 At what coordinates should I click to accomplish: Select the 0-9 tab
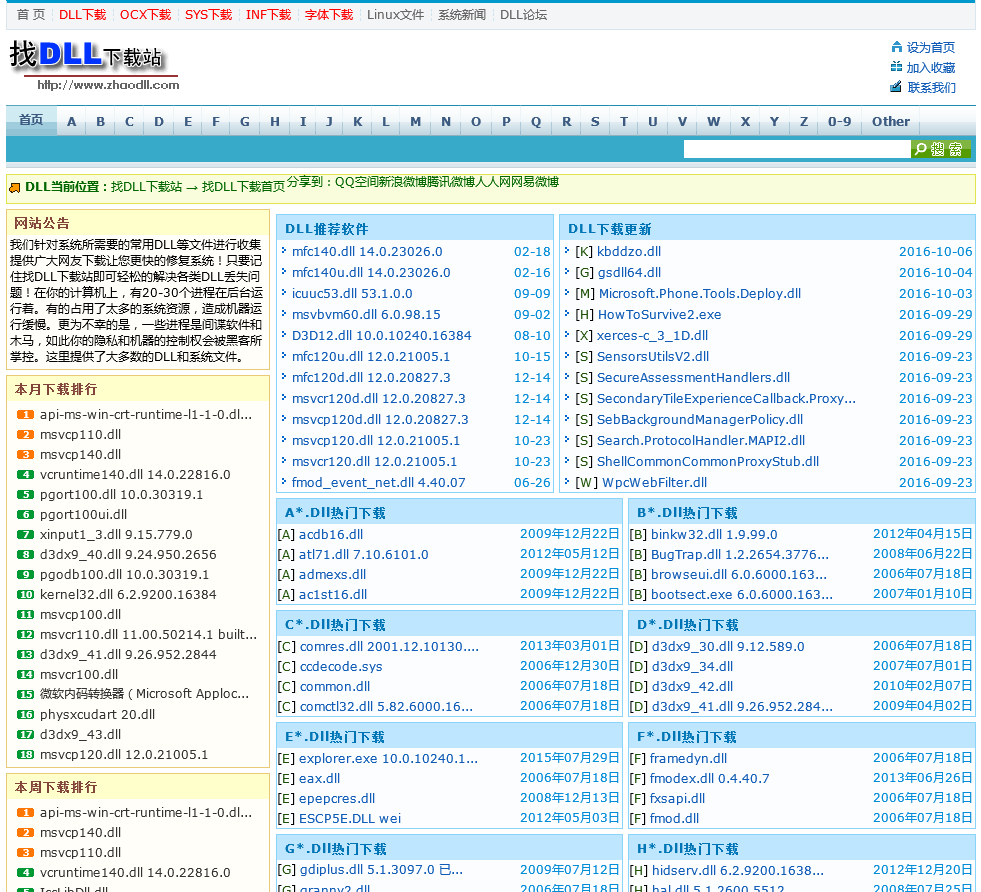click(840, 121)
